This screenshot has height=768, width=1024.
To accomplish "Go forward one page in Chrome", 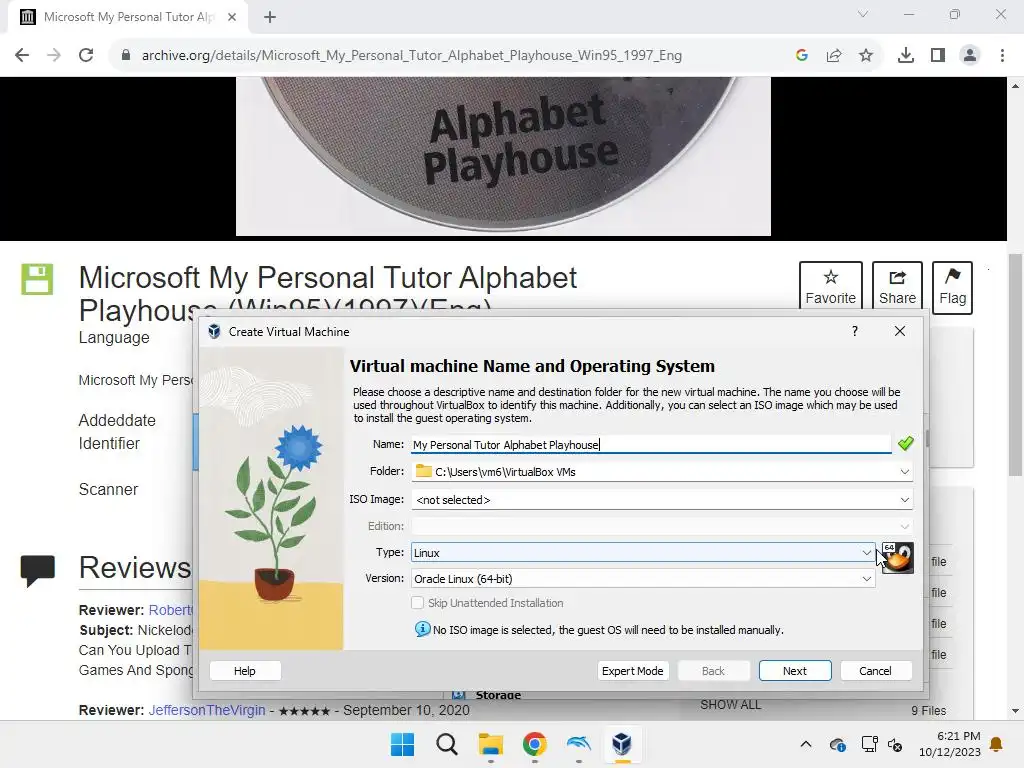I will (x=54, y=56).
